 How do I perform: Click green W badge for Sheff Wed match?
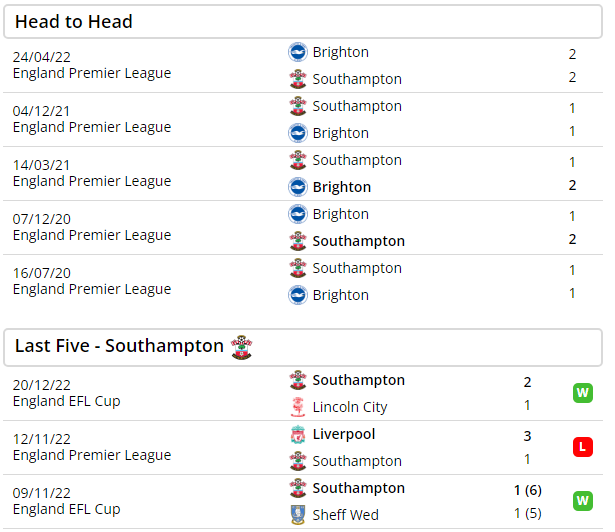(582, 501)
